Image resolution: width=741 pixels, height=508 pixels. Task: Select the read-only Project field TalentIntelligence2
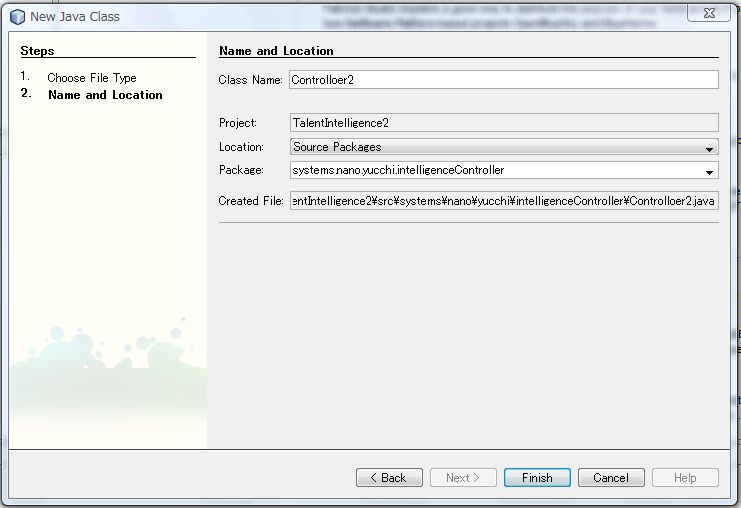[x=503, y=123]
